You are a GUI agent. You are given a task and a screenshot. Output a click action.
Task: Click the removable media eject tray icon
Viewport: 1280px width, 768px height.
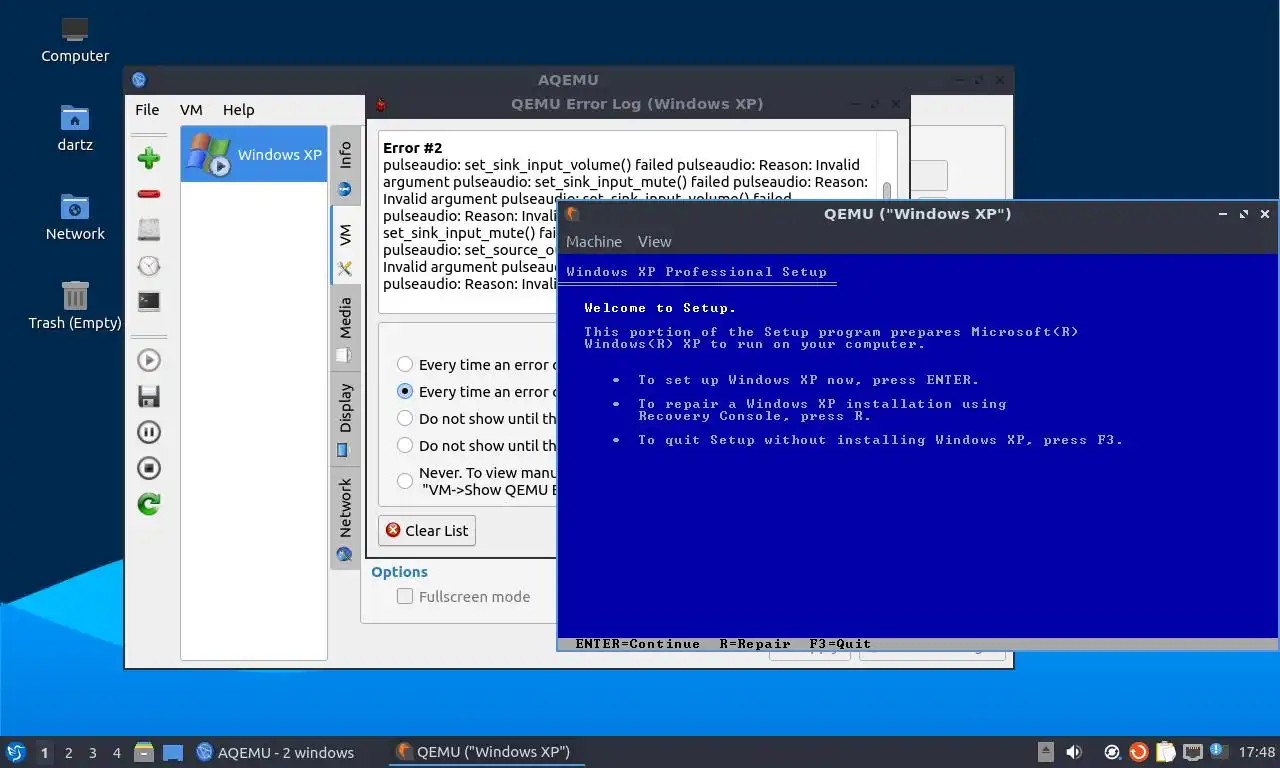click(x=1046, y=752)
